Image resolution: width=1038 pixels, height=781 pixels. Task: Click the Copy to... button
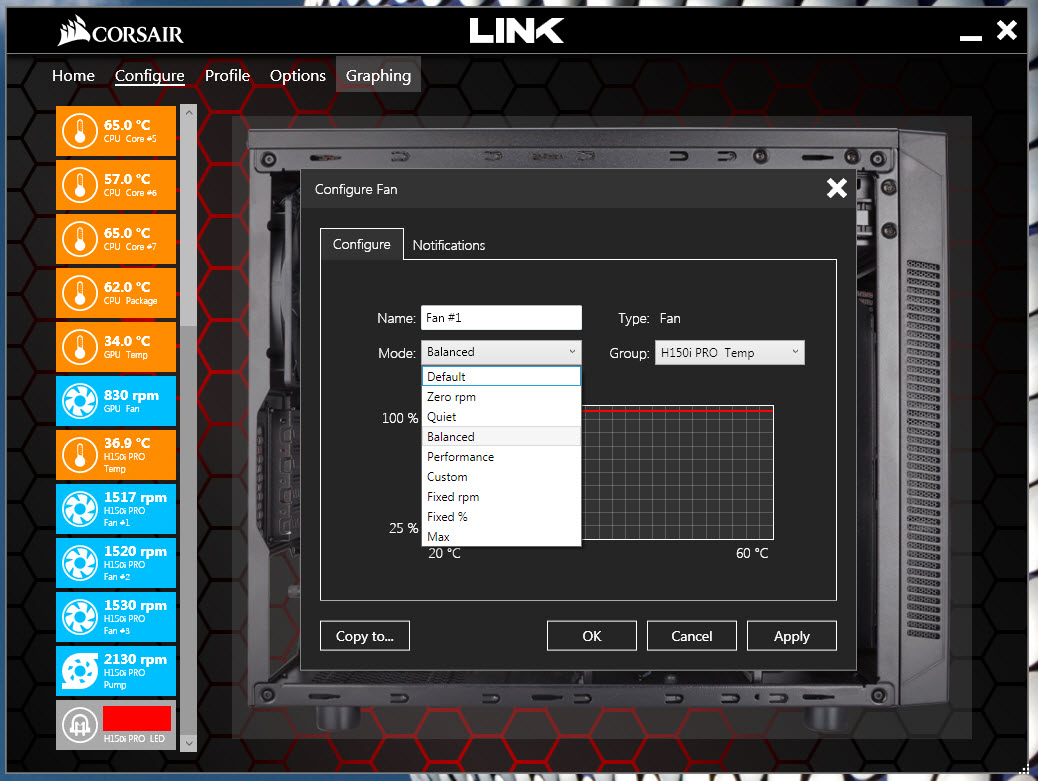coord(365,636)
